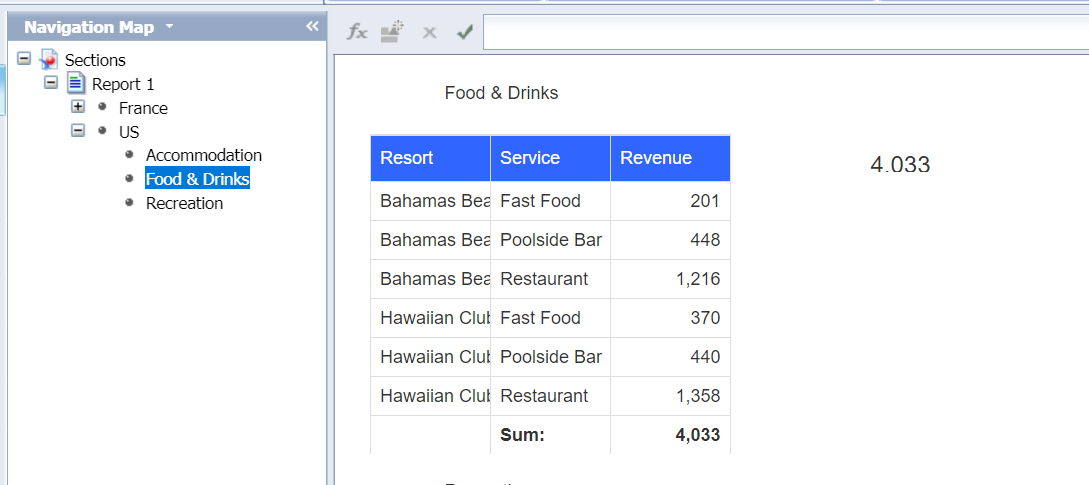Select Accommodation in the navigation tree
Viewport: 1089px width, 485px height.
(203, 155)
